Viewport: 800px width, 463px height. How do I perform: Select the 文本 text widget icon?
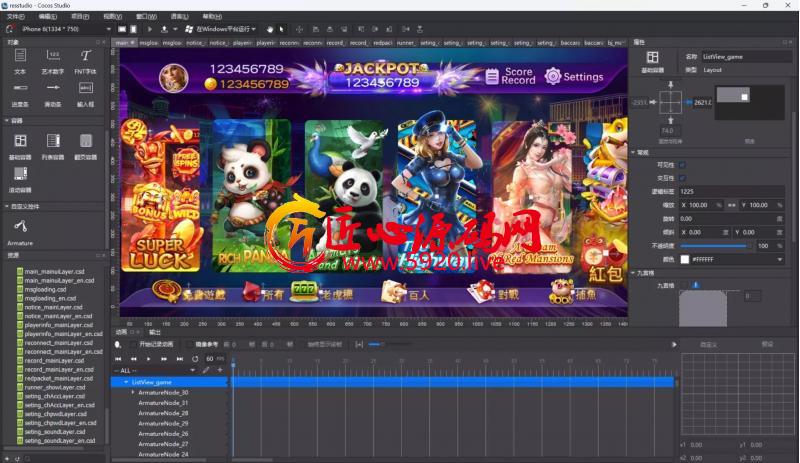20,56
